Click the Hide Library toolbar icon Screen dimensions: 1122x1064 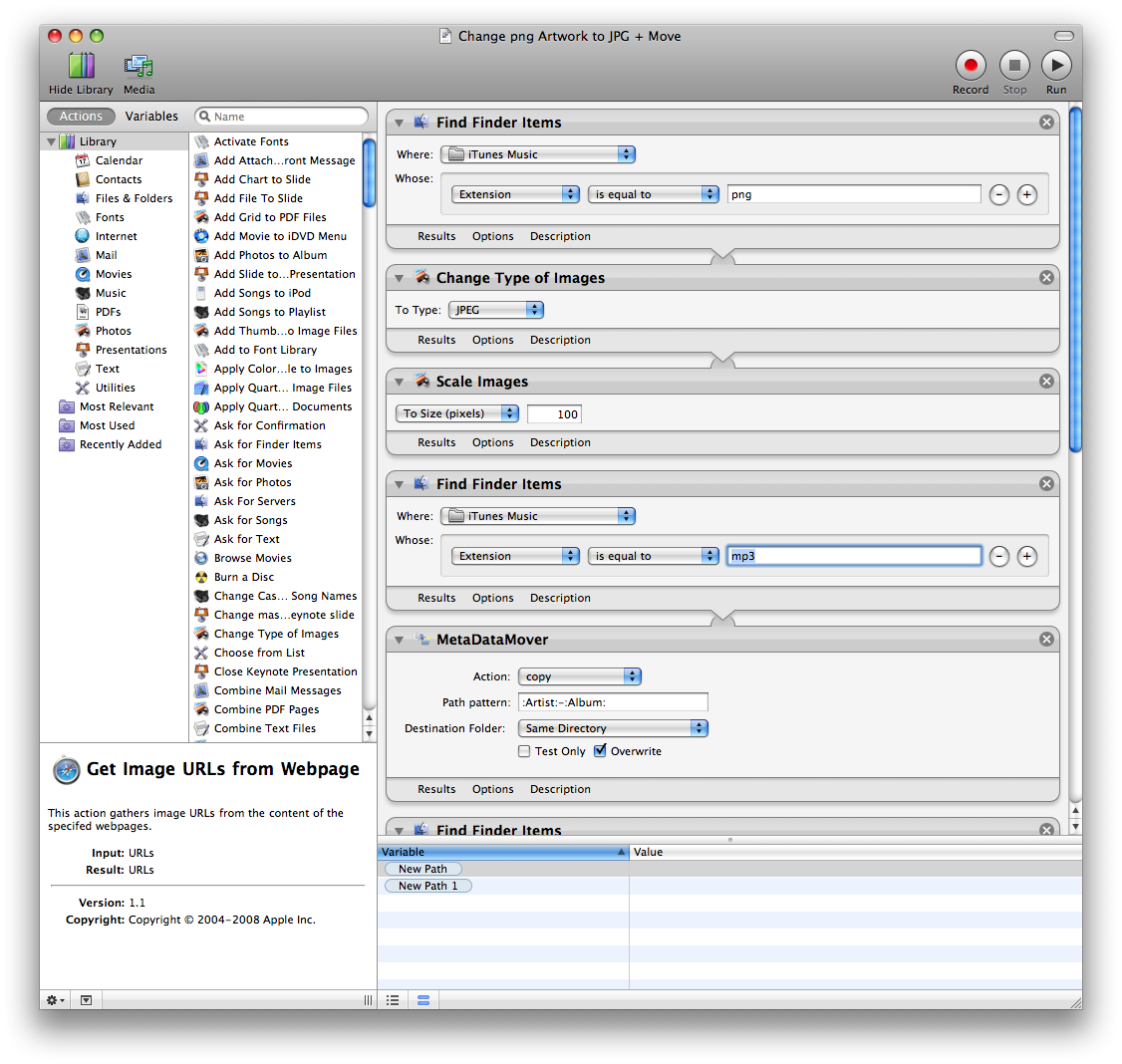click(81, 66)
